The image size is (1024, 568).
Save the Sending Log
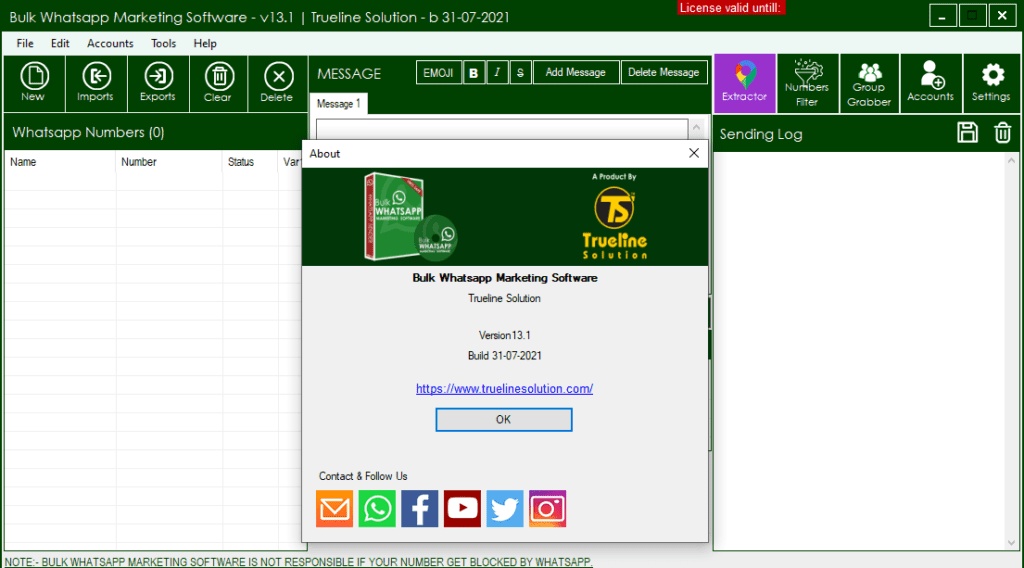[x=967, y=133]
